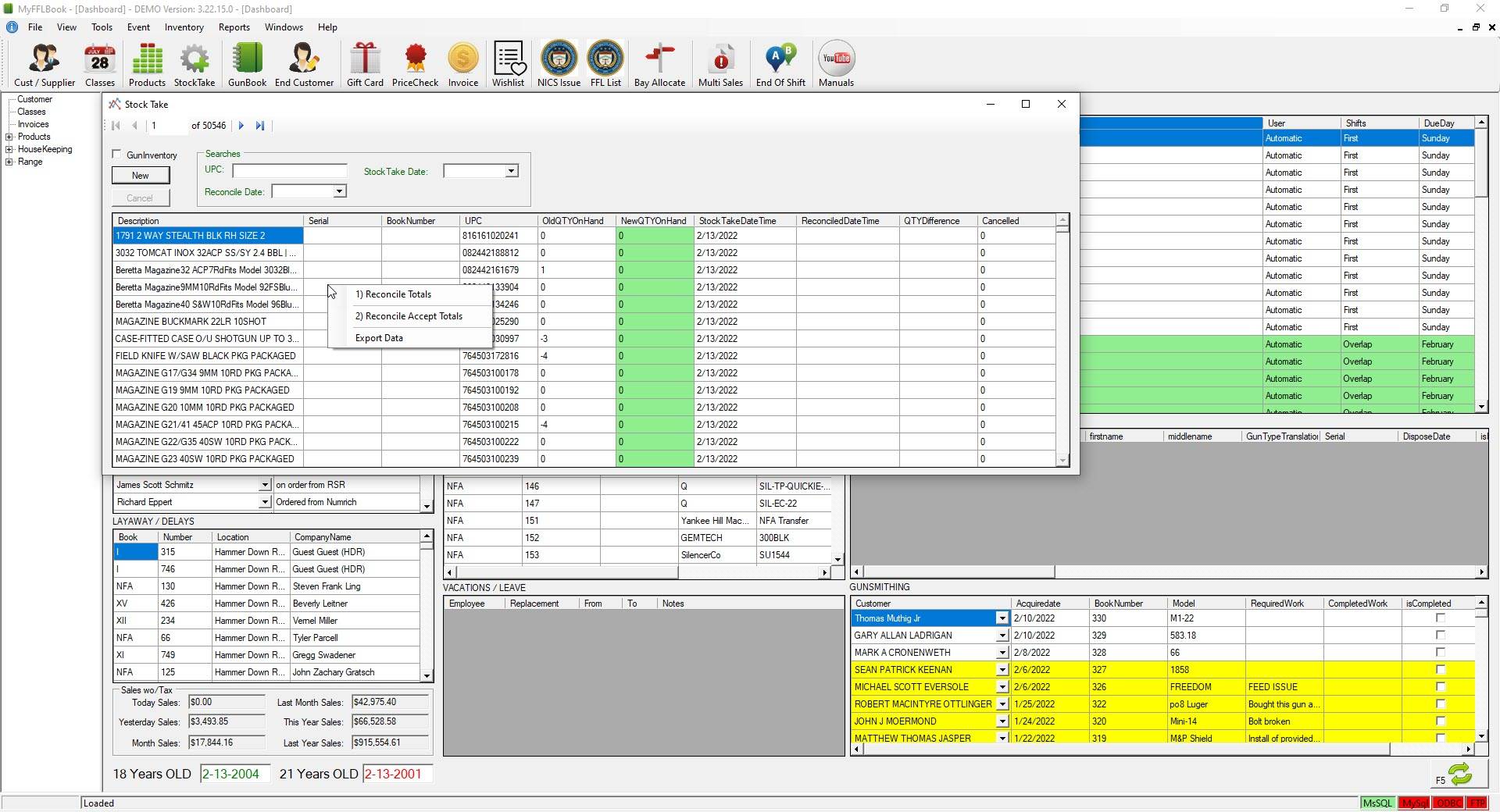1500x812 pixels.
Task: Open the Bay Allocate signpost icon
Action: (x=659, y=64)
